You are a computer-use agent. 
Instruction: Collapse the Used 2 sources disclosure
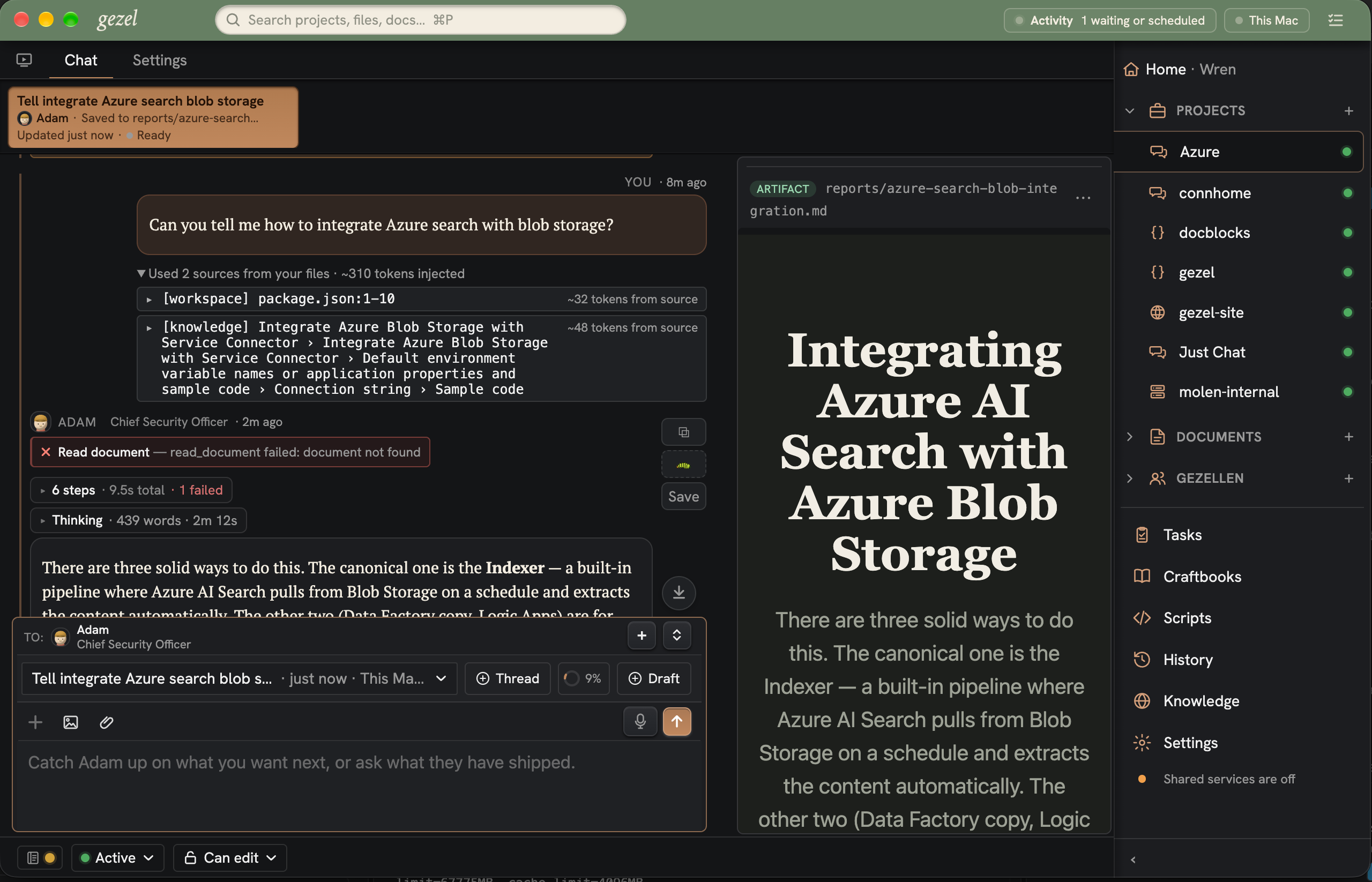pyautogui.click(x=300, y=274)
